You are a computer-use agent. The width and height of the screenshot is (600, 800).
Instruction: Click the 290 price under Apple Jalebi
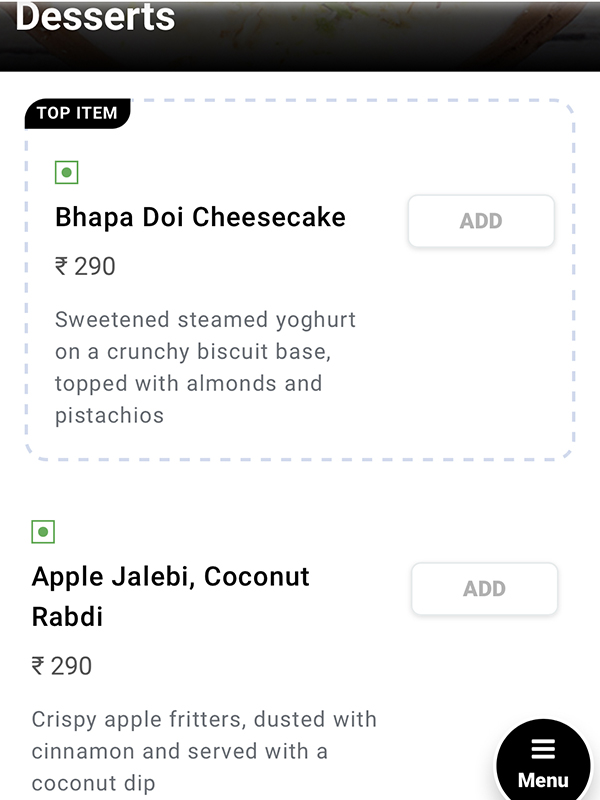(x=72, y=666)
